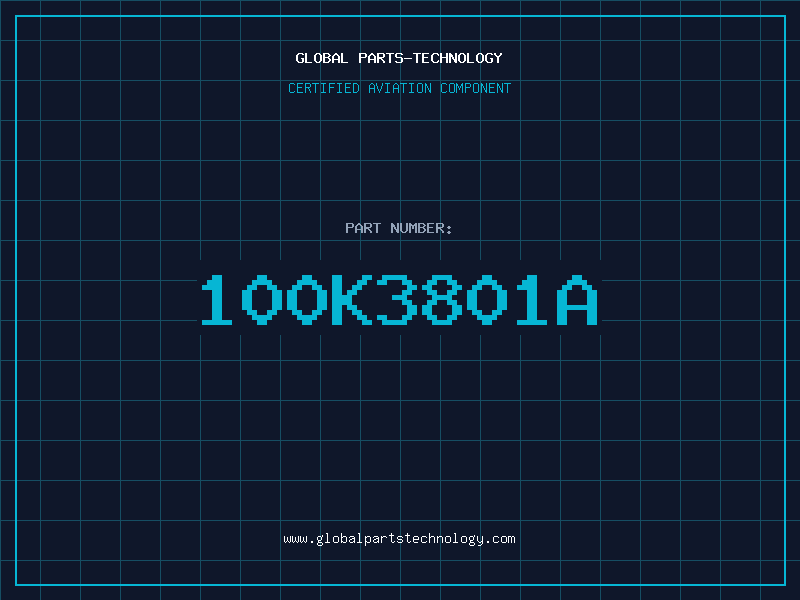Open www.globalpartstechnology.com link
This screenshot has height=600, width=800.
(399, 539)
